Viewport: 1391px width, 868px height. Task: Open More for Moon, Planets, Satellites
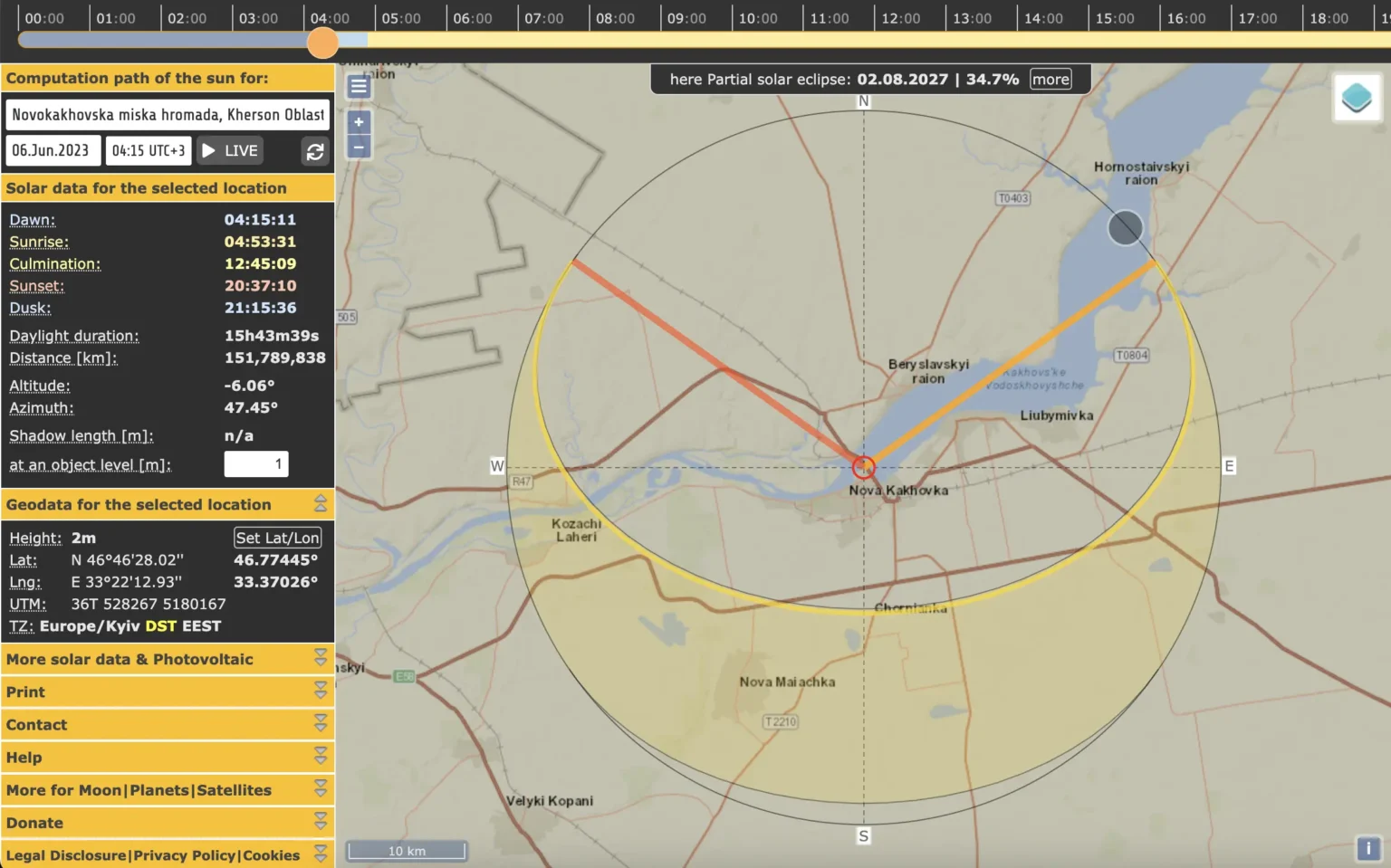click(x=320, y=790)
